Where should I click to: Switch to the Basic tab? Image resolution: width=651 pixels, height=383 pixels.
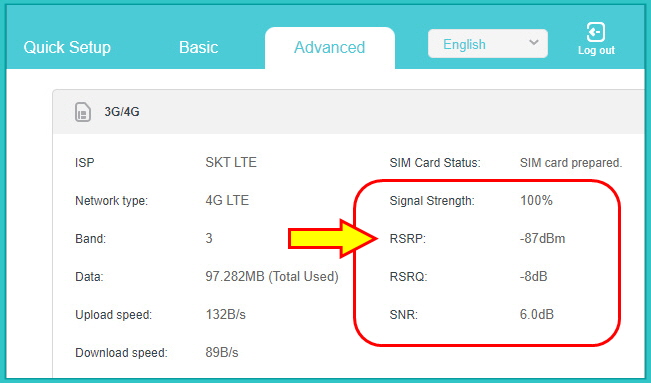pyautogui.click(x=198, y=47)
